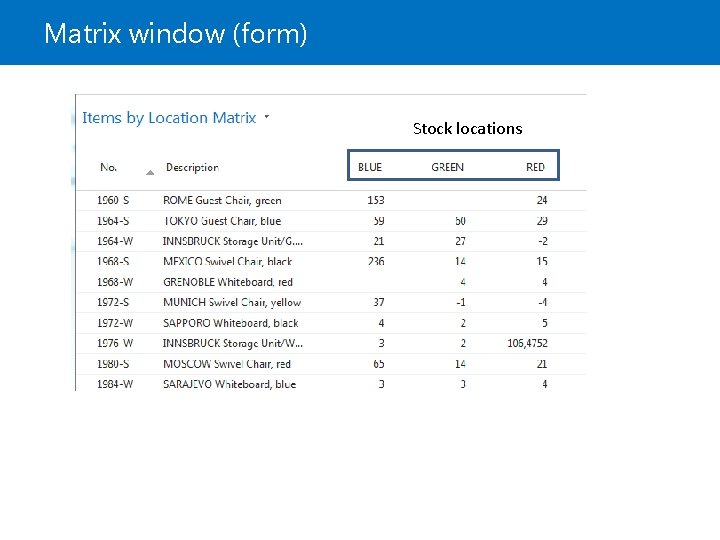Click INNSBRUCK Storage Unit/G... description
This screenshot has height=540, width=720.
click(233, 242)
